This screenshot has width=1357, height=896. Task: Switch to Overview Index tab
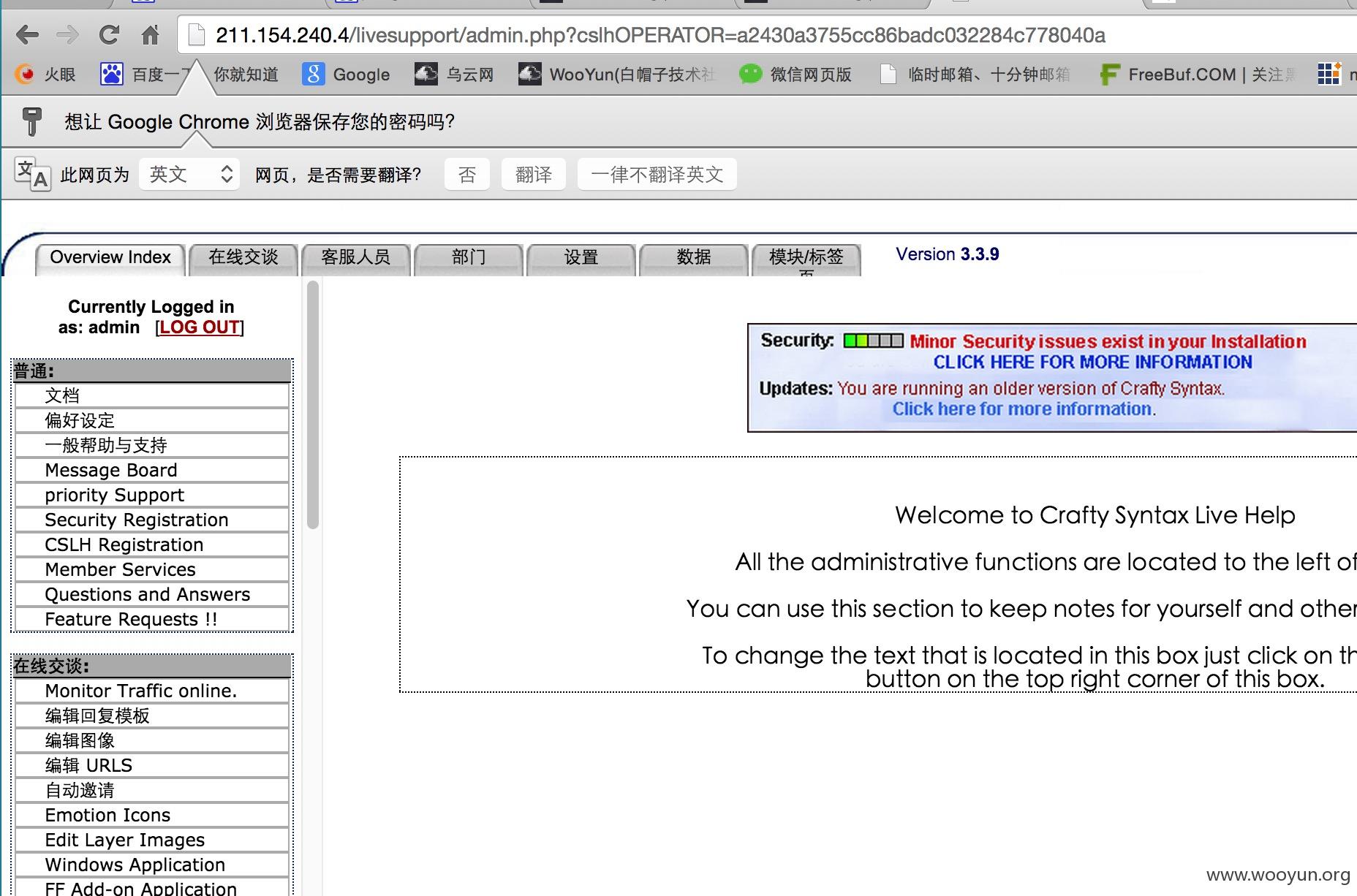click(x=110, y=258)
